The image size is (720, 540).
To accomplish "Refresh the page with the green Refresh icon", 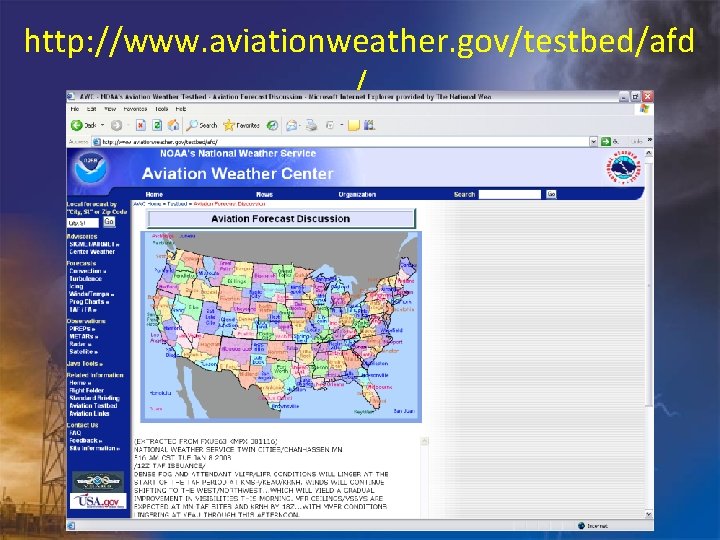I will [x=157, y=125].
